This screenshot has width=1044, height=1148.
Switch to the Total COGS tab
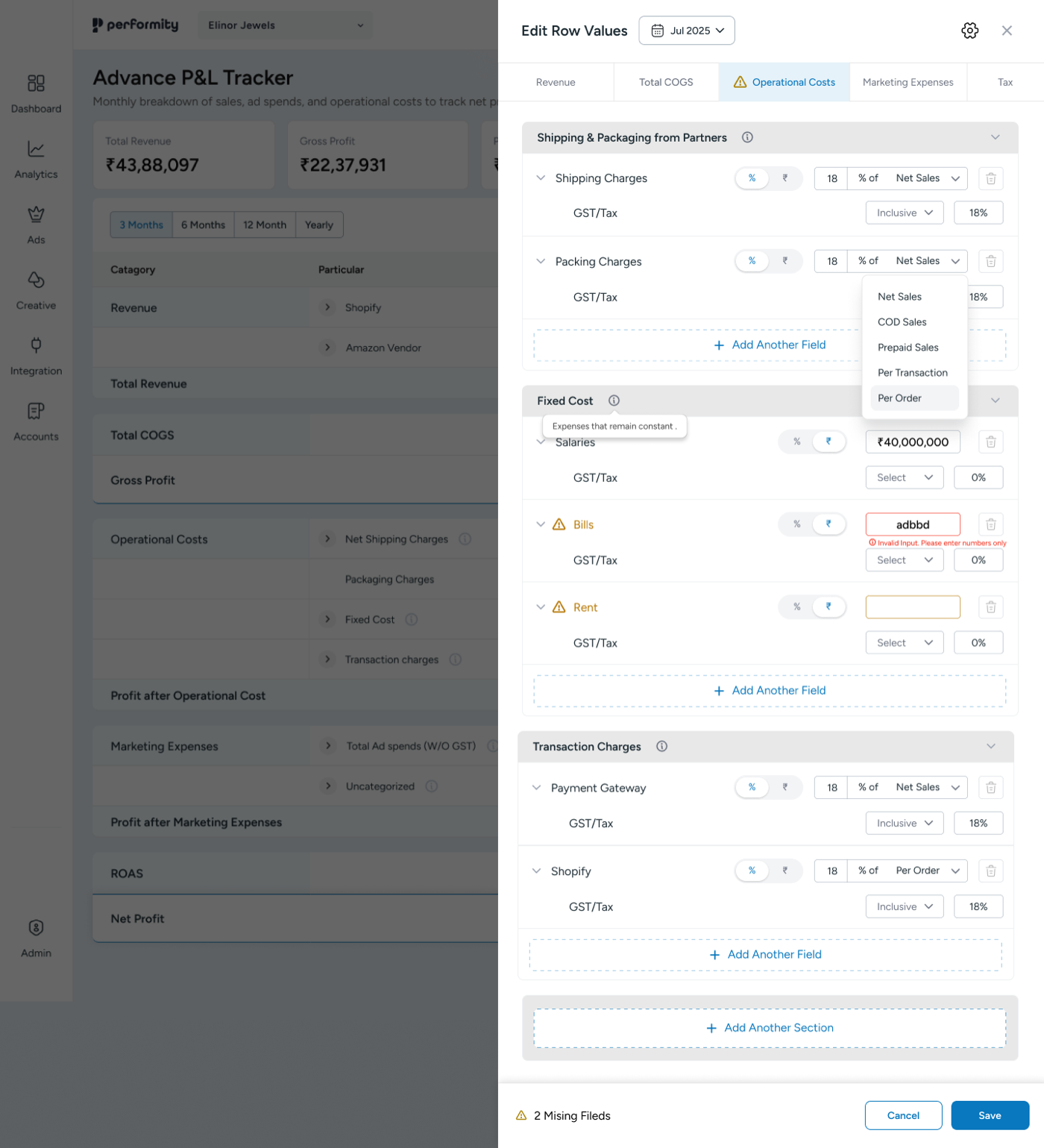[x=666, y=82]
